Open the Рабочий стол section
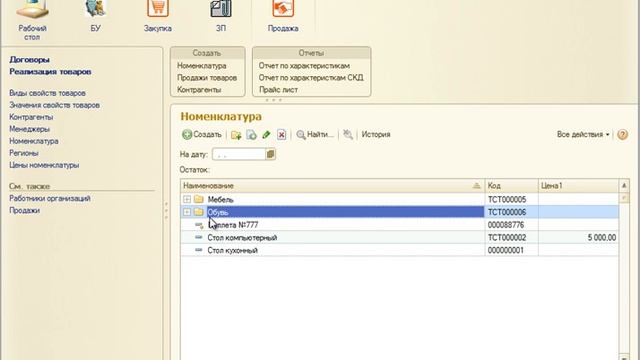Viewport: 640px width, 360px height. 32,20
